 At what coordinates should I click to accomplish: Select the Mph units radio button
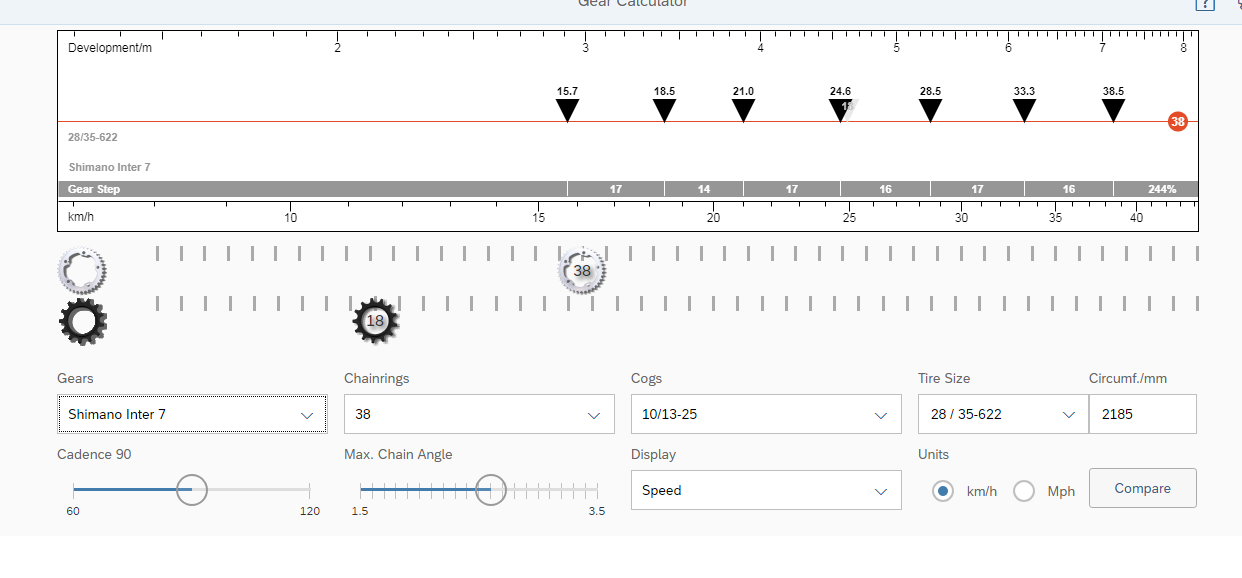pos(1024,491)
